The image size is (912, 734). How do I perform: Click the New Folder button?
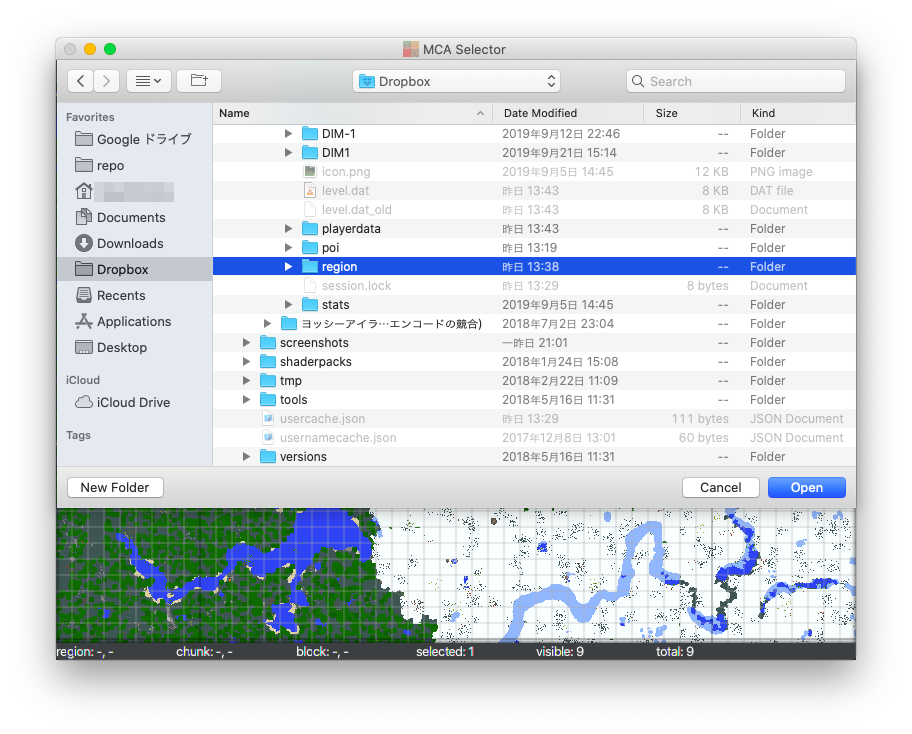point(114,487)
